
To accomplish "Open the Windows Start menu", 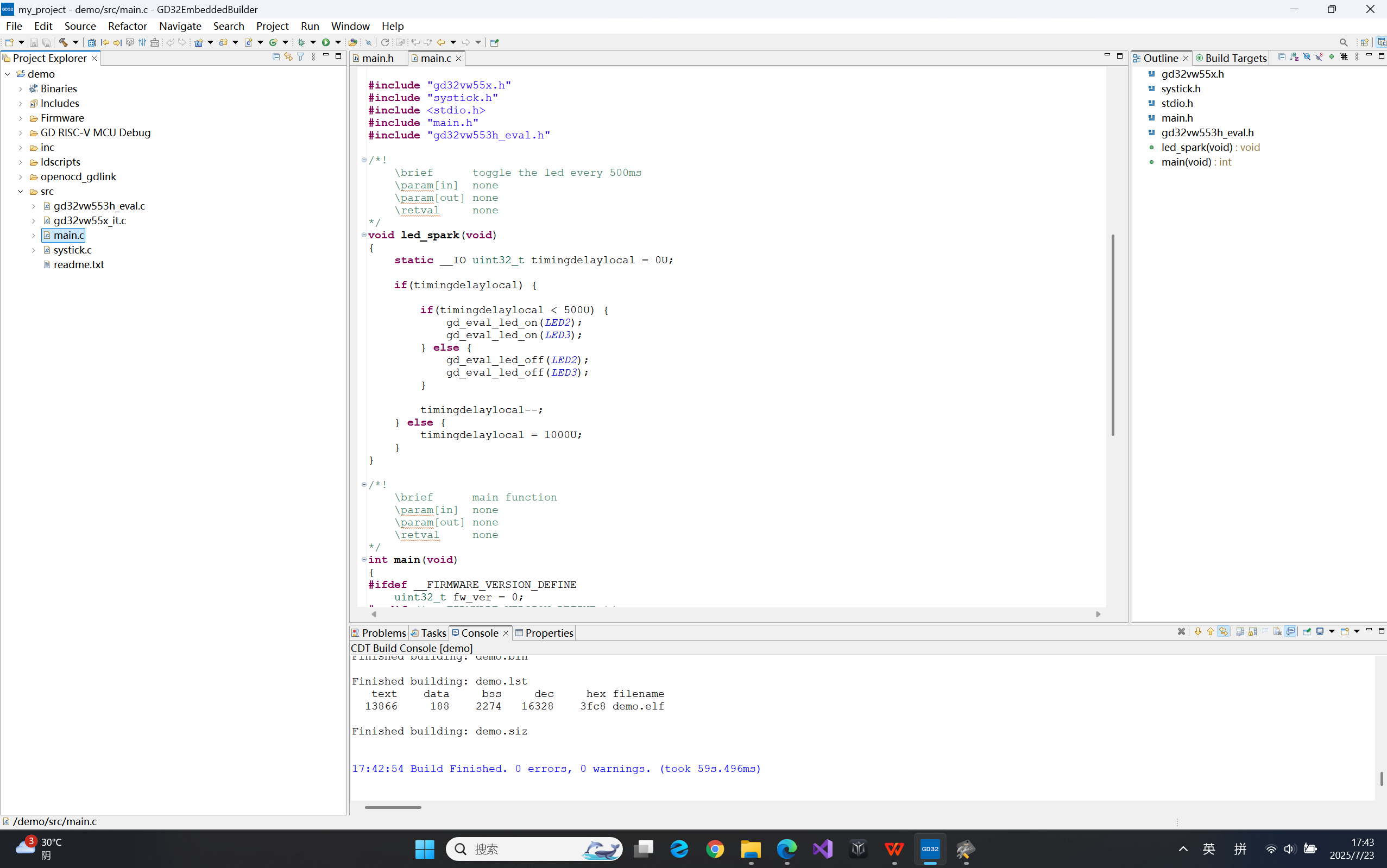I will (x=425, y=849).
